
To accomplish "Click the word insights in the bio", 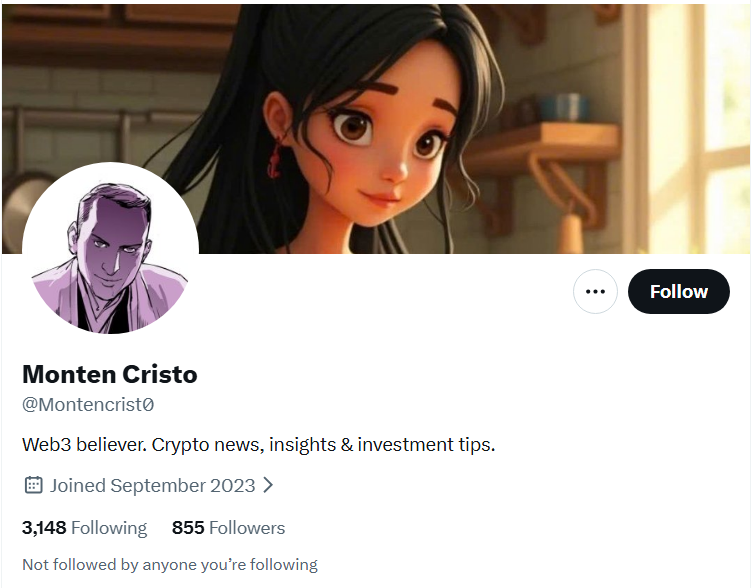I will [302, 444].
